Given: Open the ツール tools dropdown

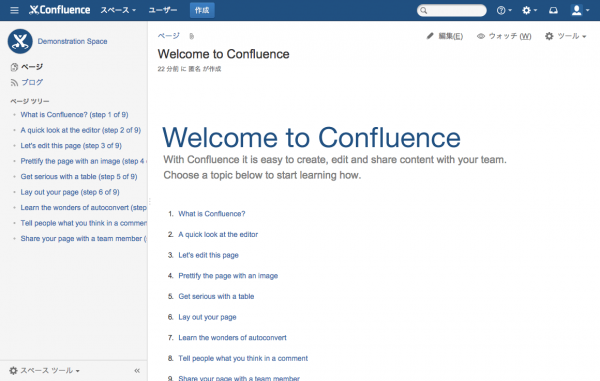Looking at the screenshot, I should tap(566, 36).
